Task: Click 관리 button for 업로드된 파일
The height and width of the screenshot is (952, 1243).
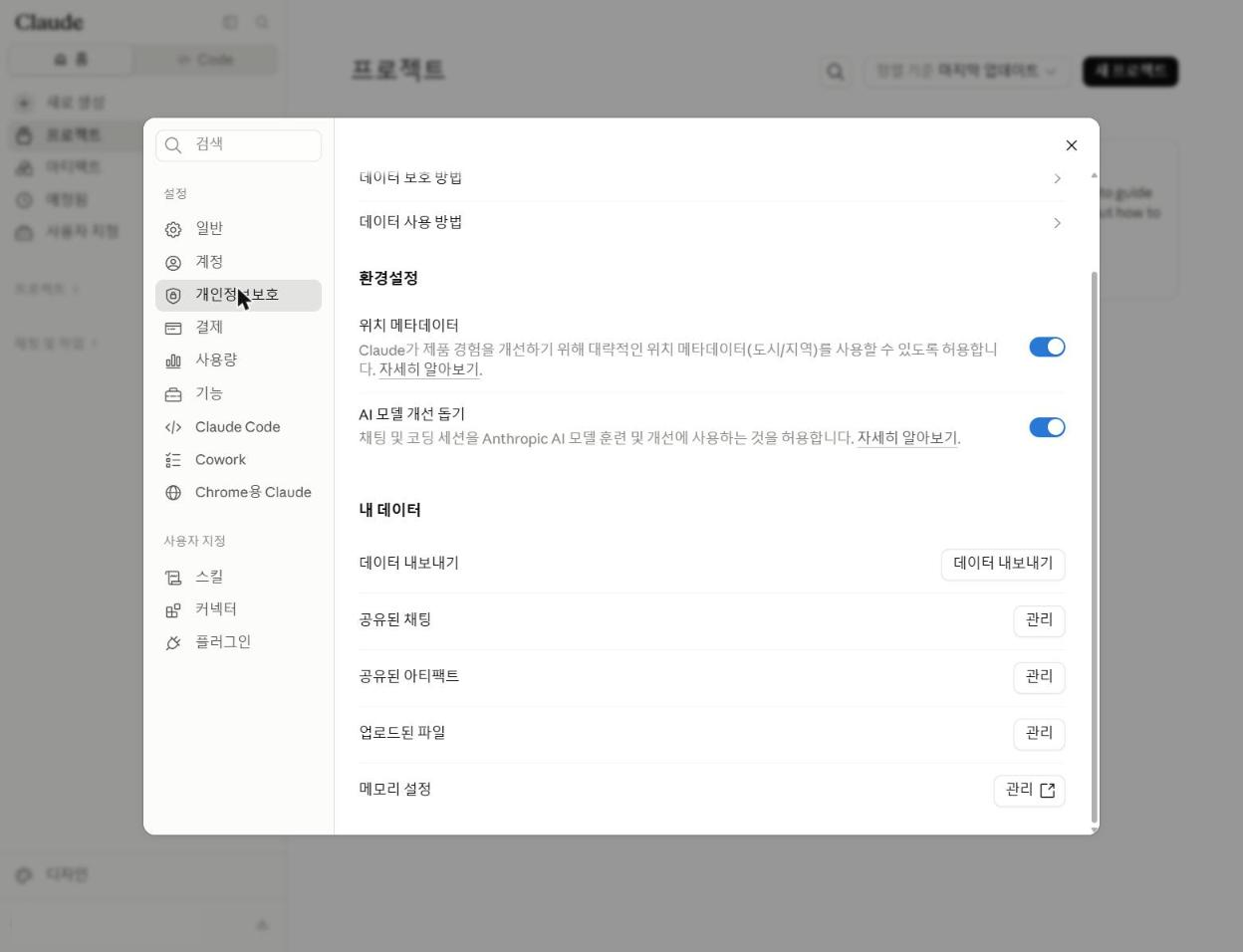Action: (x=1039, y=734)
